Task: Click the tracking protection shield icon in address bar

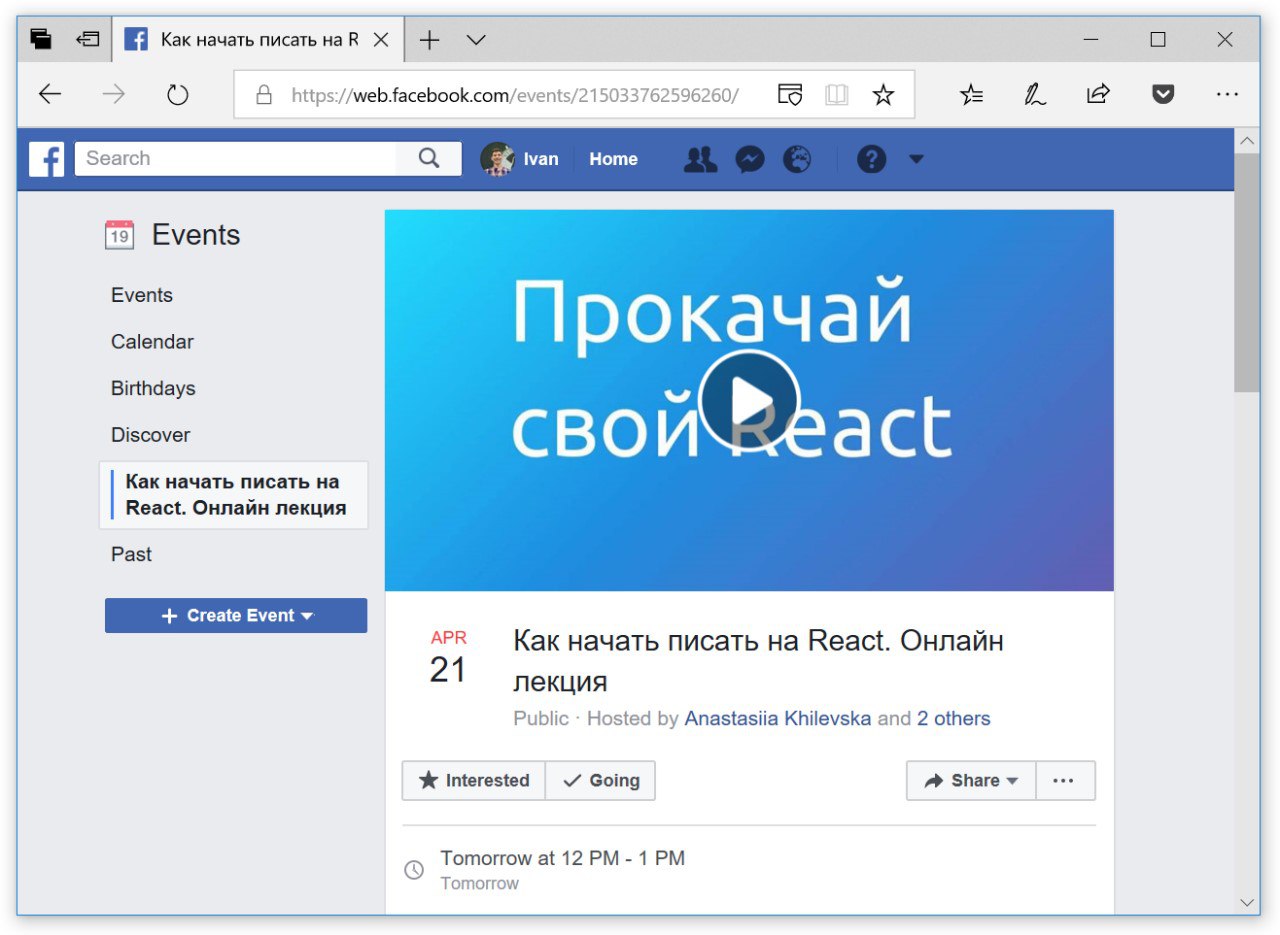Action: coord(790,95)
